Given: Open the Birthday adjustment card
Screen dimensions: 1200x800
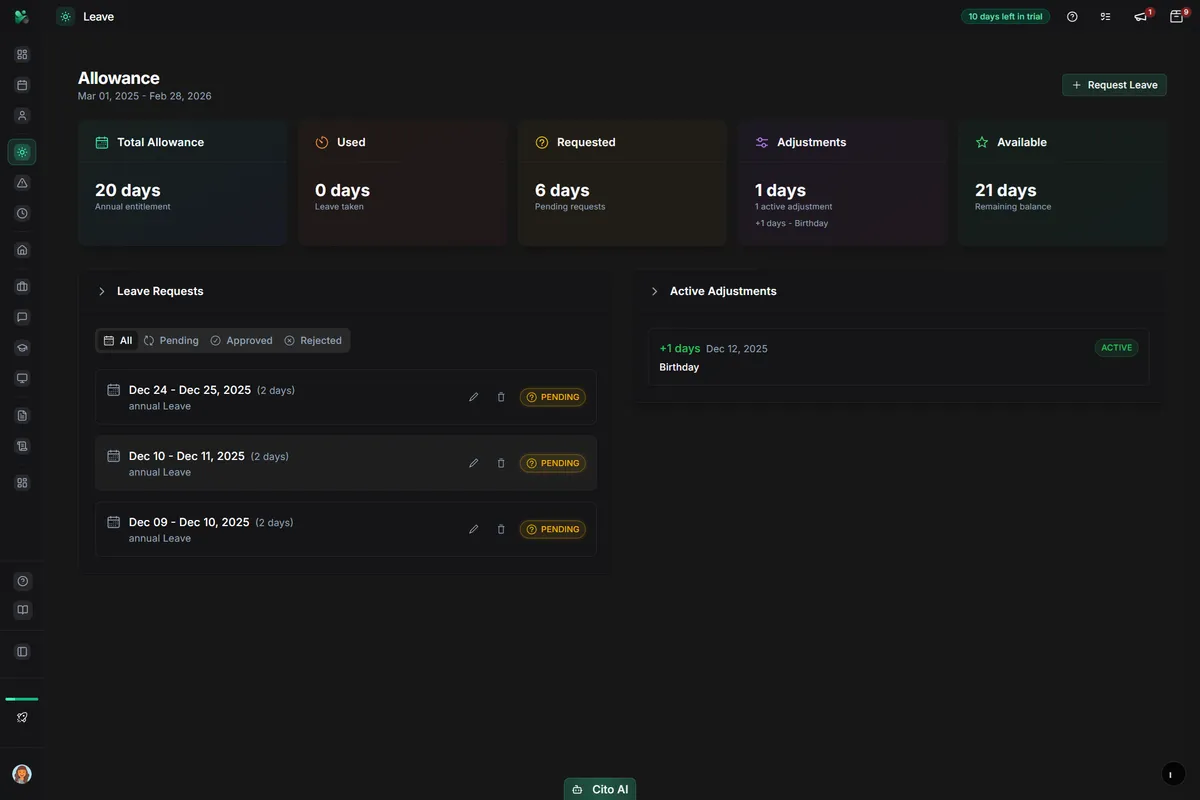Looking at the screenshot, I should pyautogui.click(x=899, y=357).
